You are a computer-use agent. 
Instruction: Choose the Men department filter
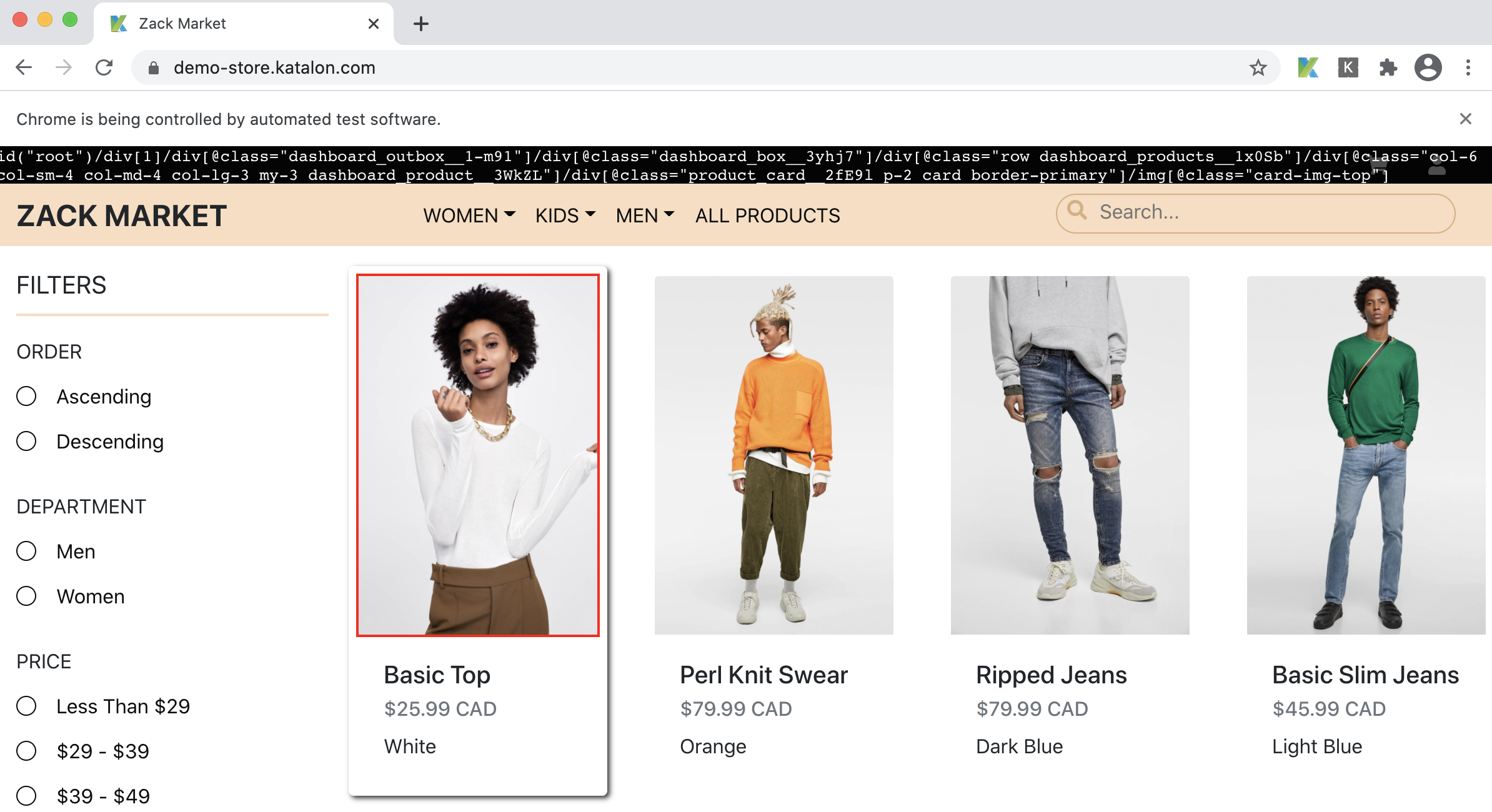(x=26, y=551)
